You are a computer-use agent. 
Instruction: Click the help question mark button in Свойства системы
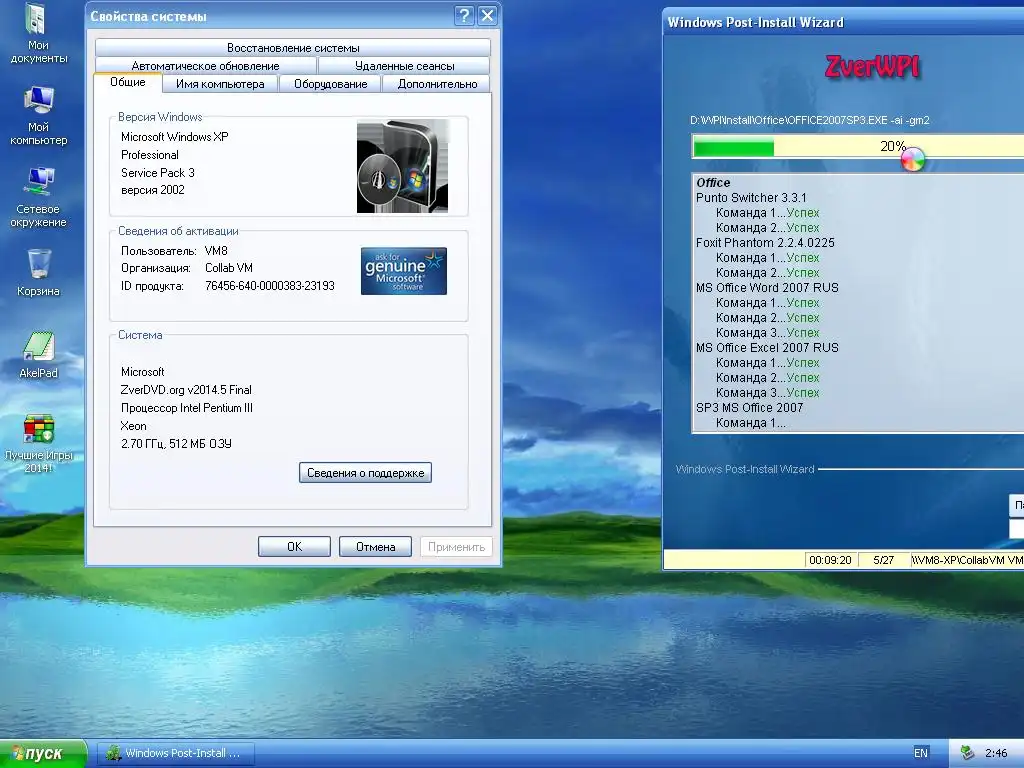tap(464, 16)
